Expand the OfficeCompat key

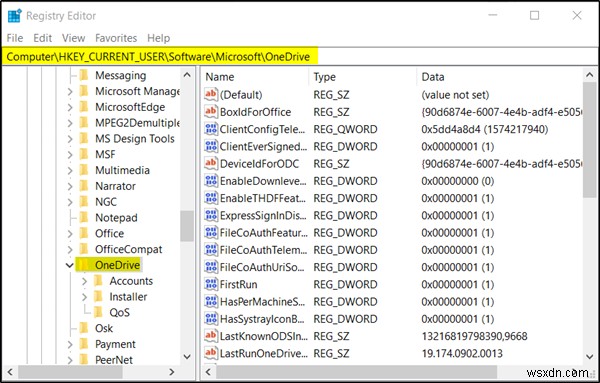[x=70, y=249]
